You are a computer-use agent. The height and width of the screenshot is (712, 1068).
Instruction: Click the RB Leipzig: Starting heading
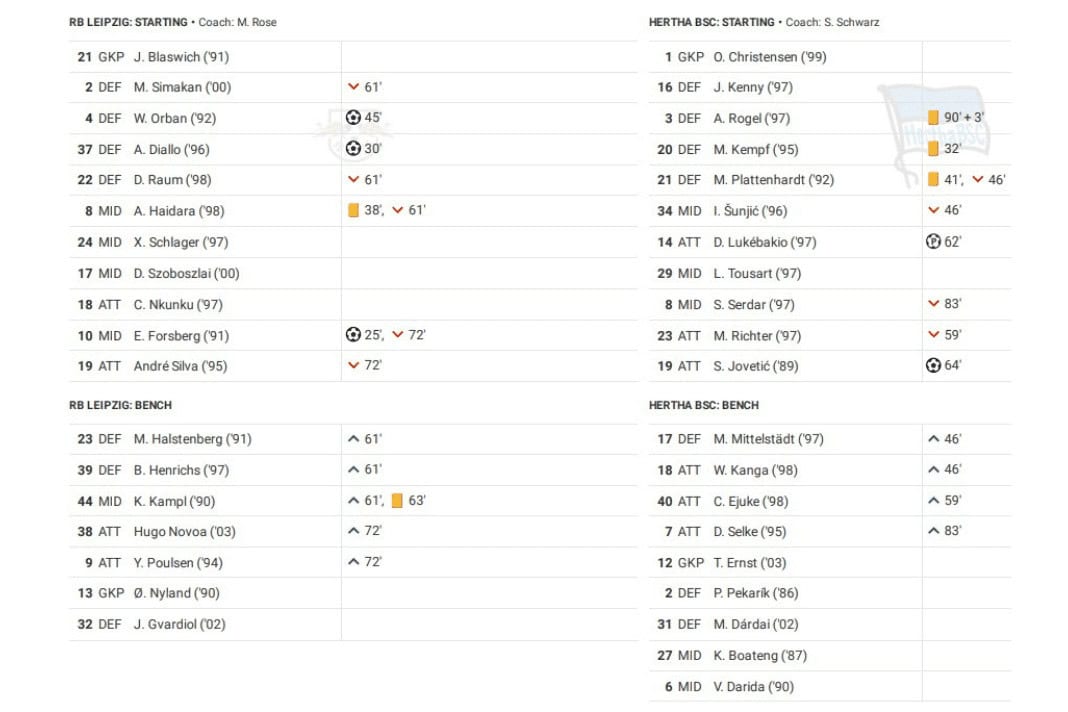128,22
